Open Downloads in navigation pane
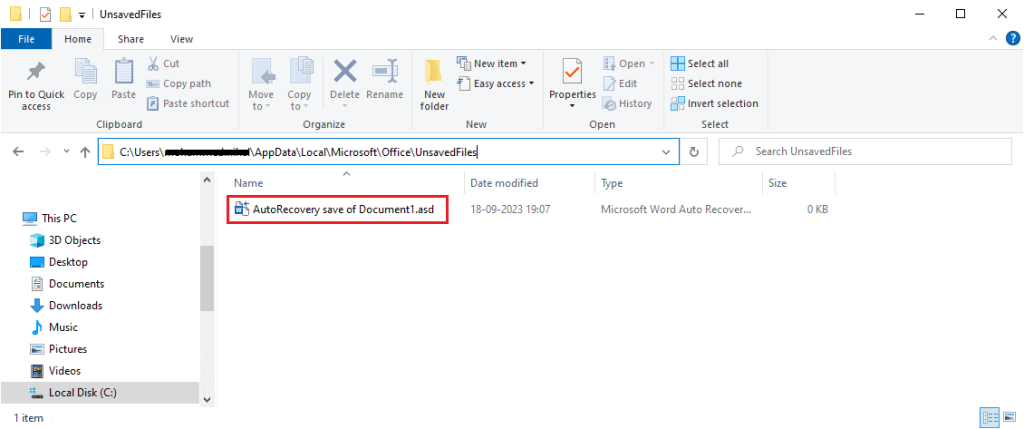1024x429 pixels. [x=67, y=306]
